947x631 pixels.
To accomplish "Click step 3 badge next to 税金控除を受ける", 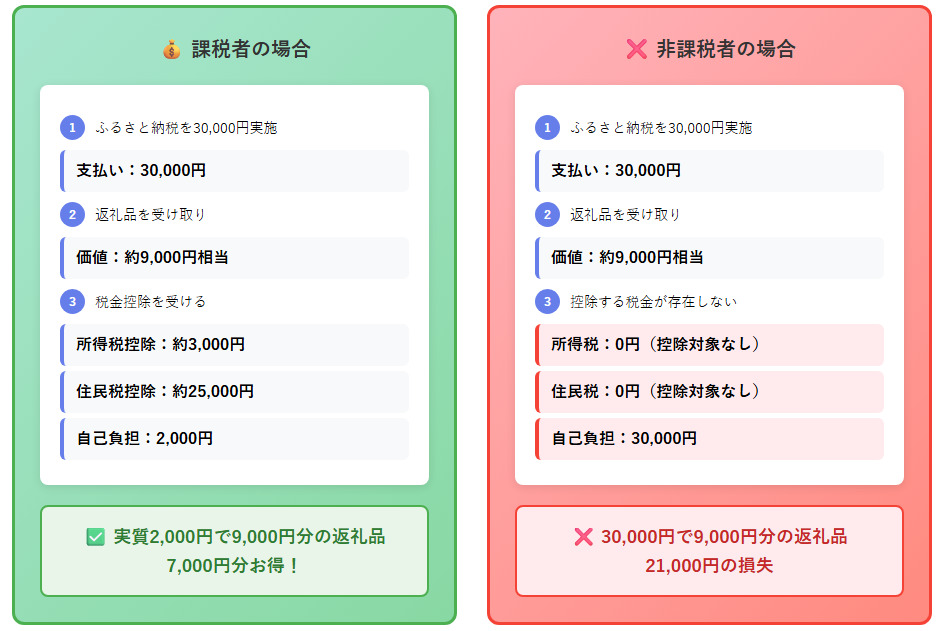I will (x=72, y=301).
